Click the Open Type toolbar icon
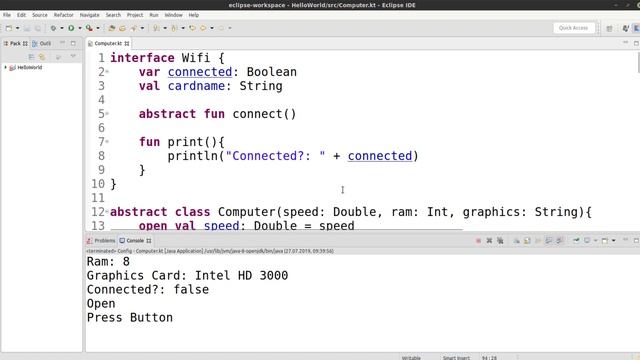The image size is (640, 360). pos(122,28)
